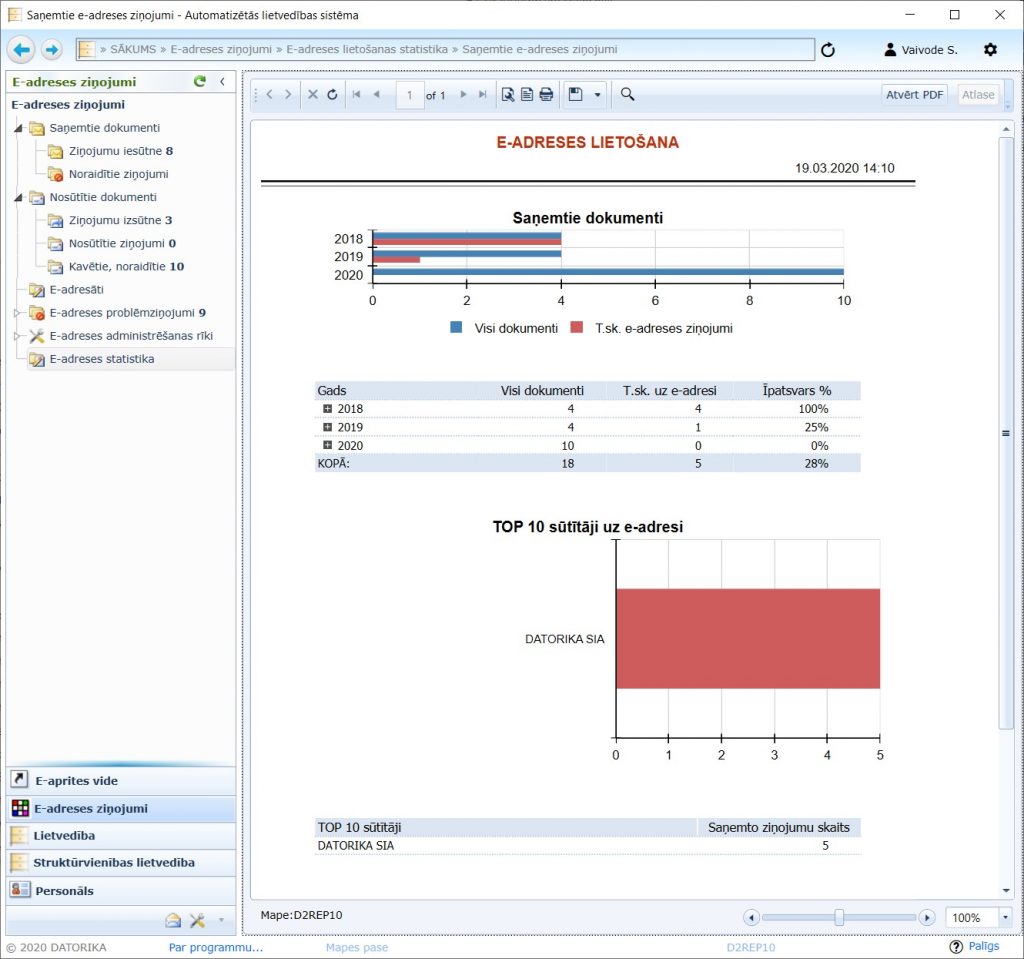Expand the 2018 row in the table
1024x959 pixels.
(x=327, y=409)
